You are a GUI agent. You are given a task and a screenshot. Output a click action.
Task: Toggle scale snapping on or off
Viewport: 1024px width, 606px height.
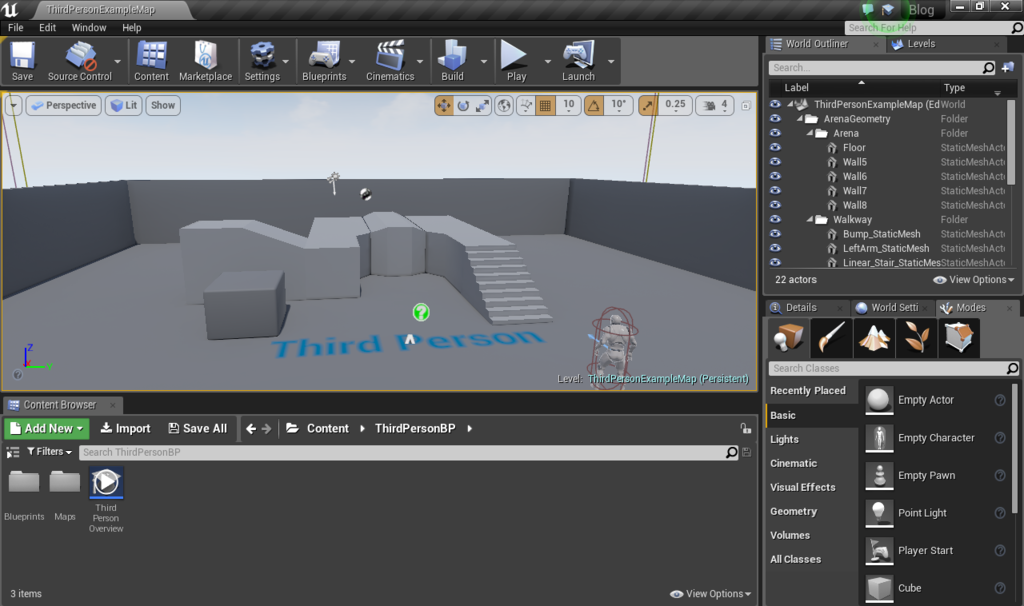tap(648, 105)
